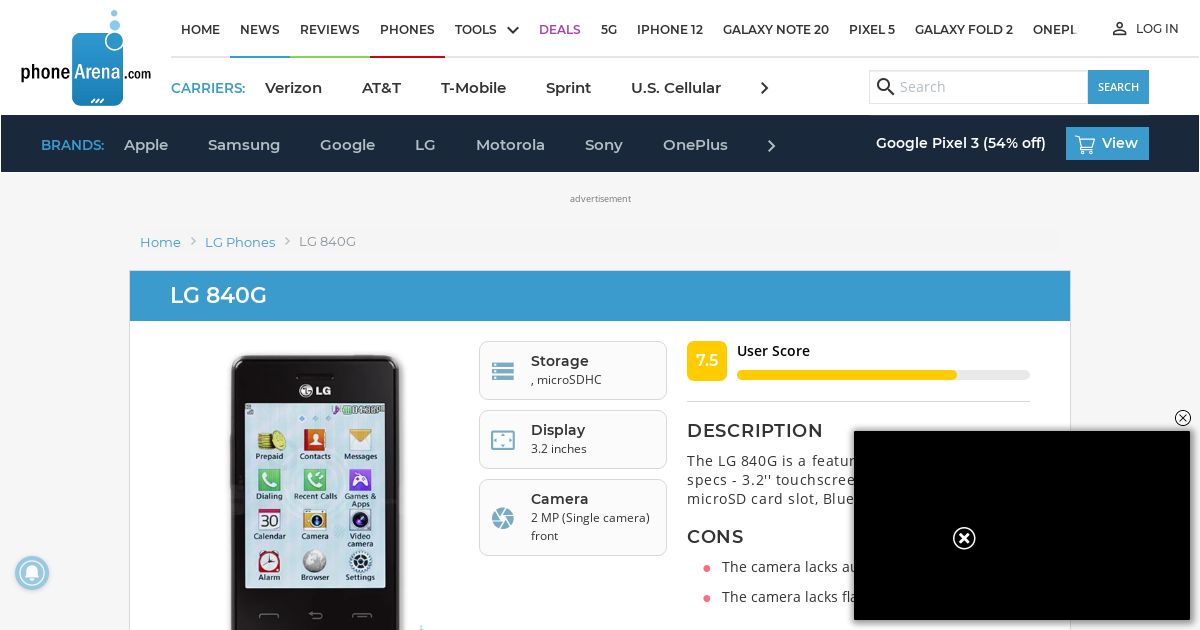Open the Motorola brand page

click(x=510, y=145)
